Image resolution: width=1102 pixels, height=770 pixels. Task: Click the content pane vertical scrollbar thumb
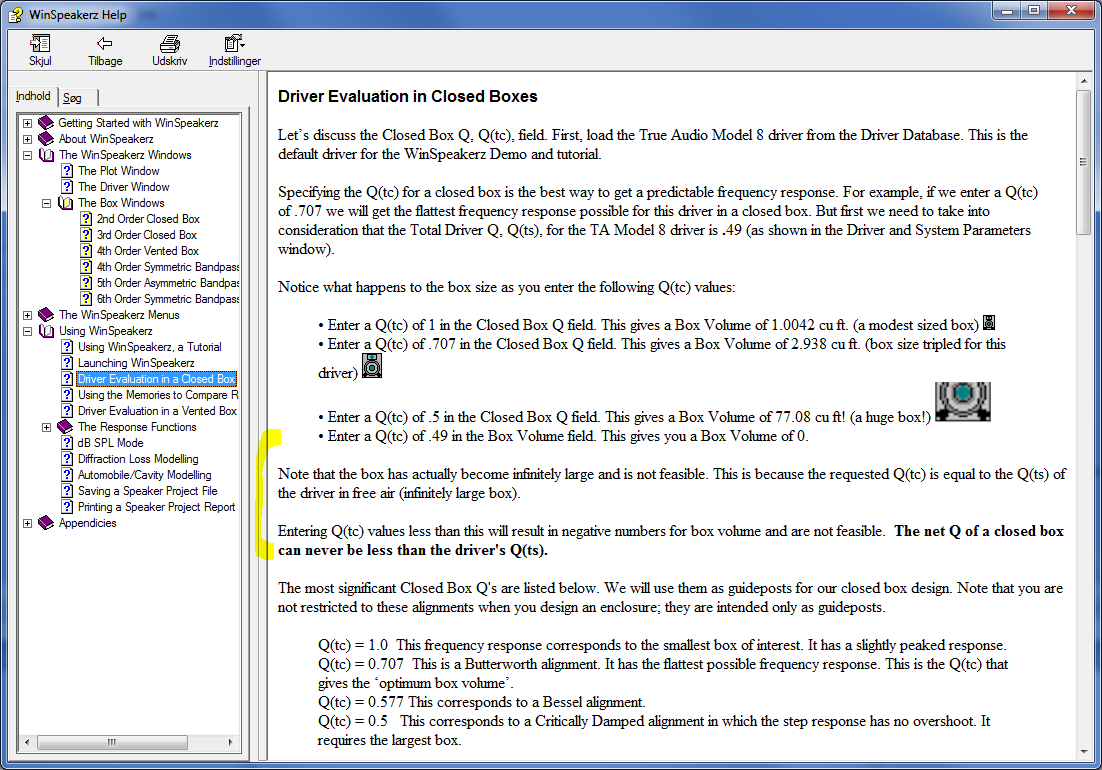pos(1083,162)
